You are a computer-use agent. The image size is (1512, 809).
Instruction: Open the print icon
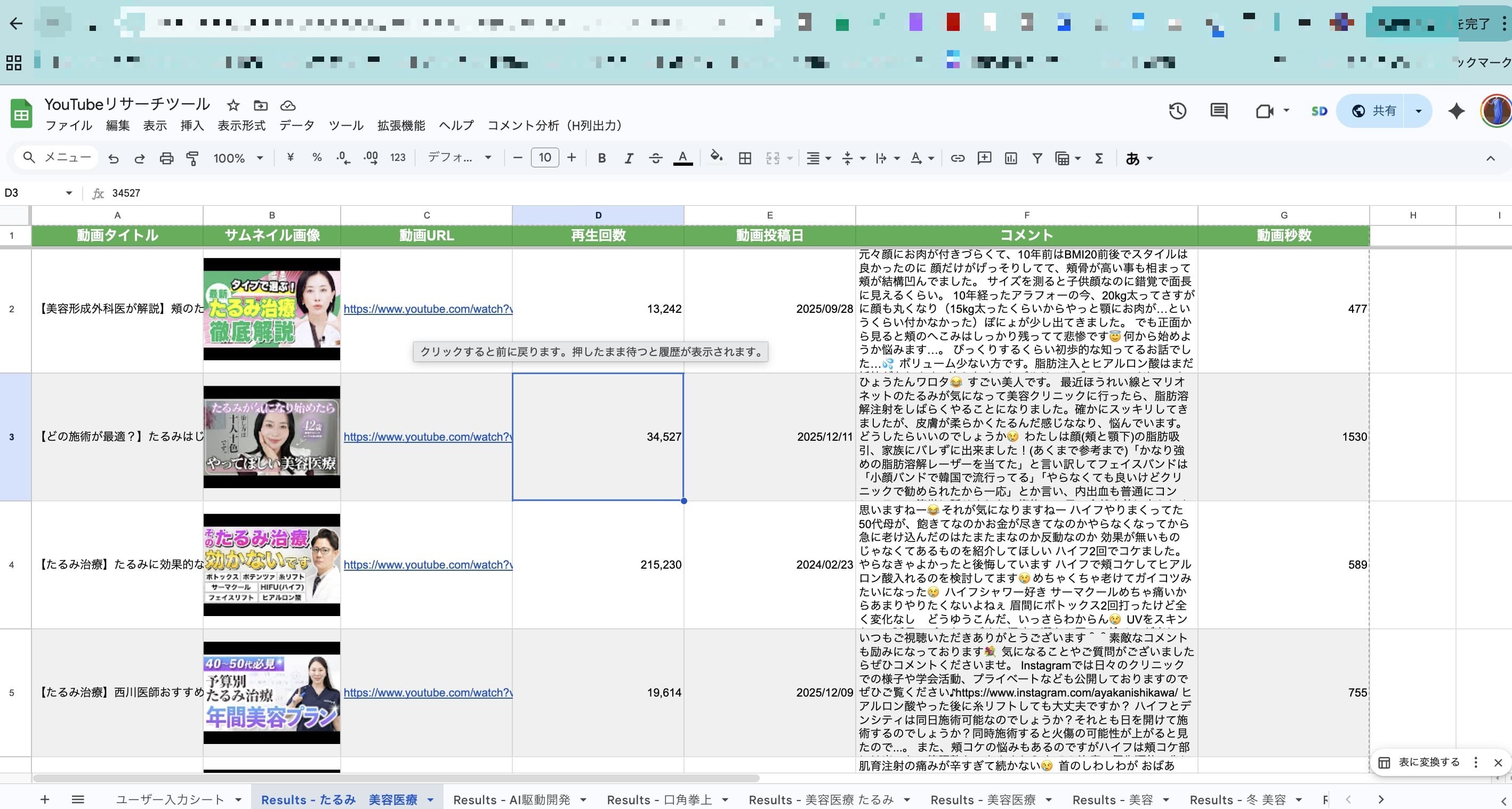point(166,158)
